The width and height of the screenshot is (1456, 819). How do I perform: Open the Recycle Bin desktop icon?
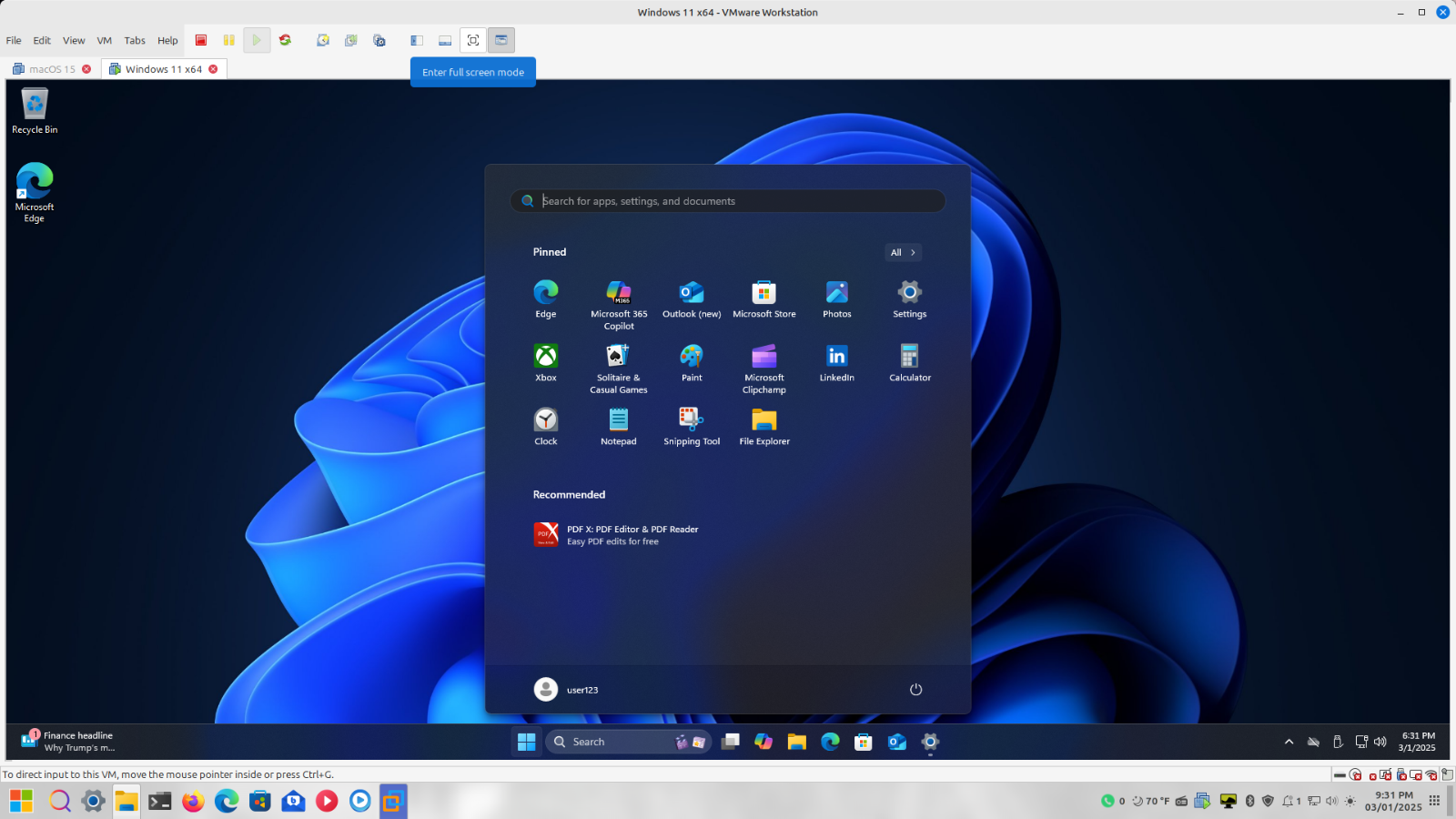point(35,111)
